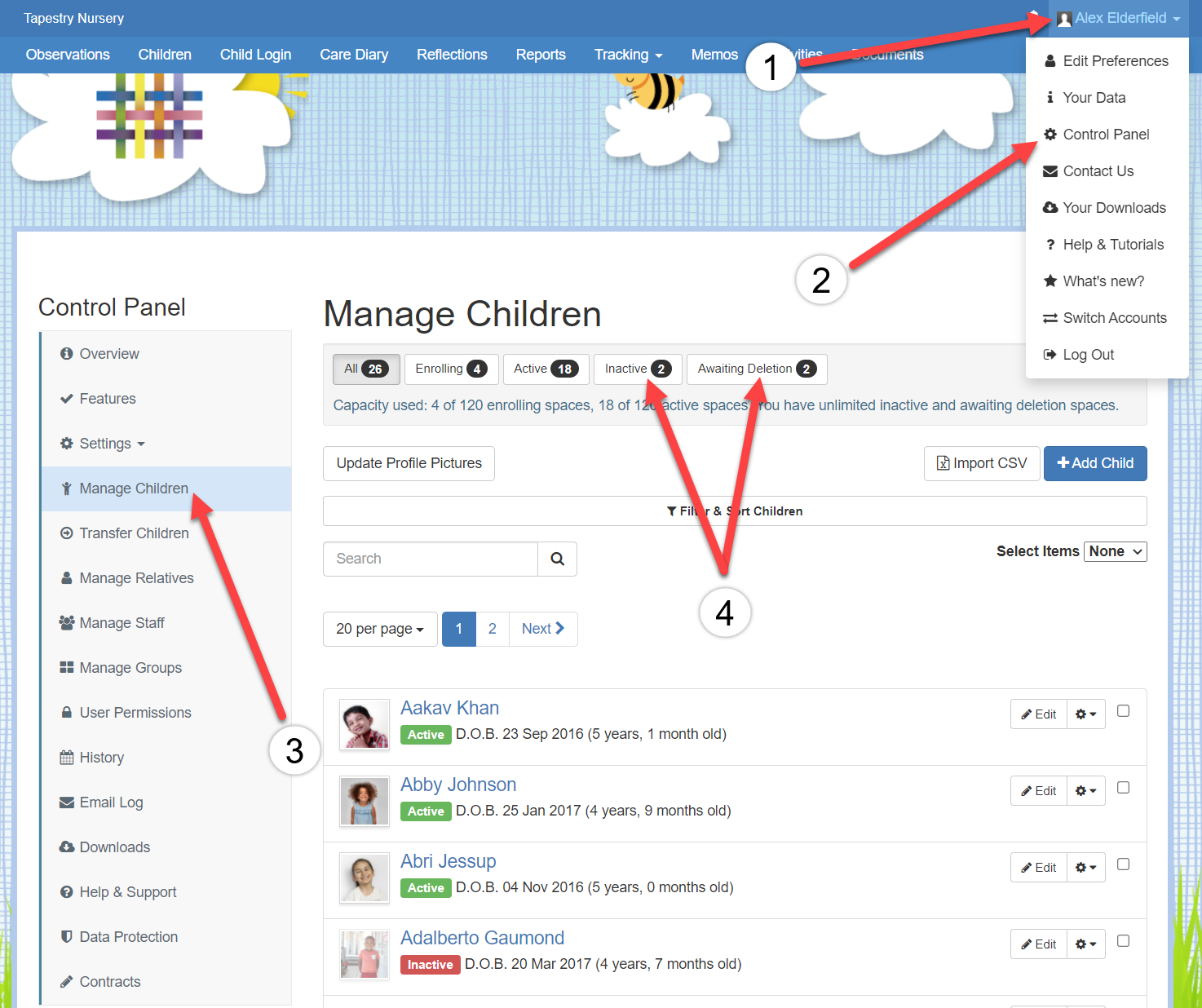Click the Log Out exit icon

click(1050, 355)
